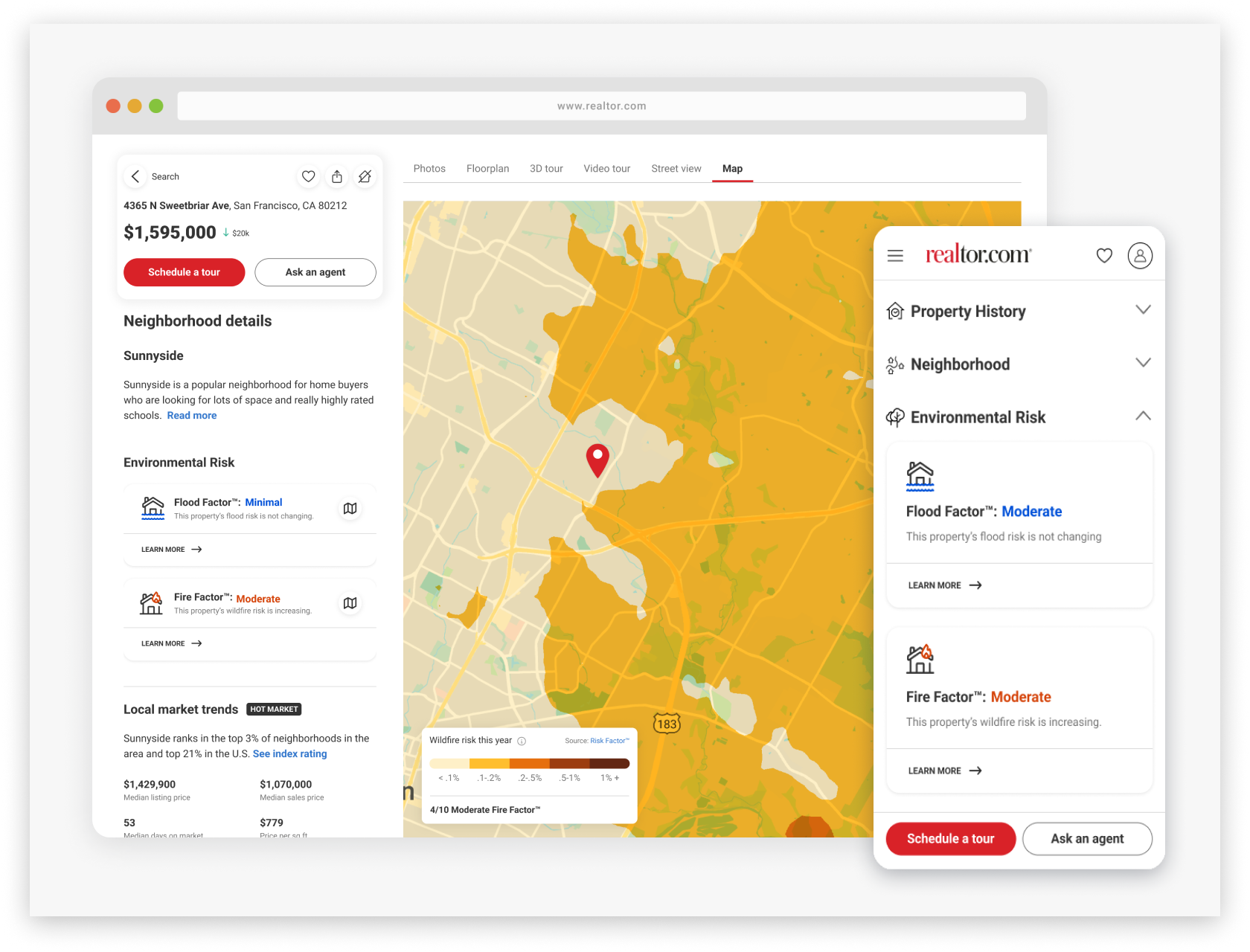Expand the Neighborhood section chevron

(x=1143, y=363)
